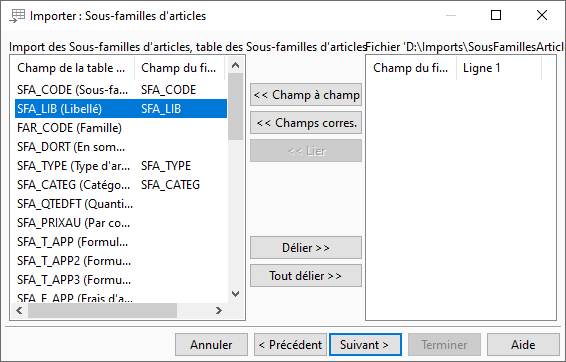Go to next step with Suivant >
This screenshot has height=362, width=566.
point(365,345)
